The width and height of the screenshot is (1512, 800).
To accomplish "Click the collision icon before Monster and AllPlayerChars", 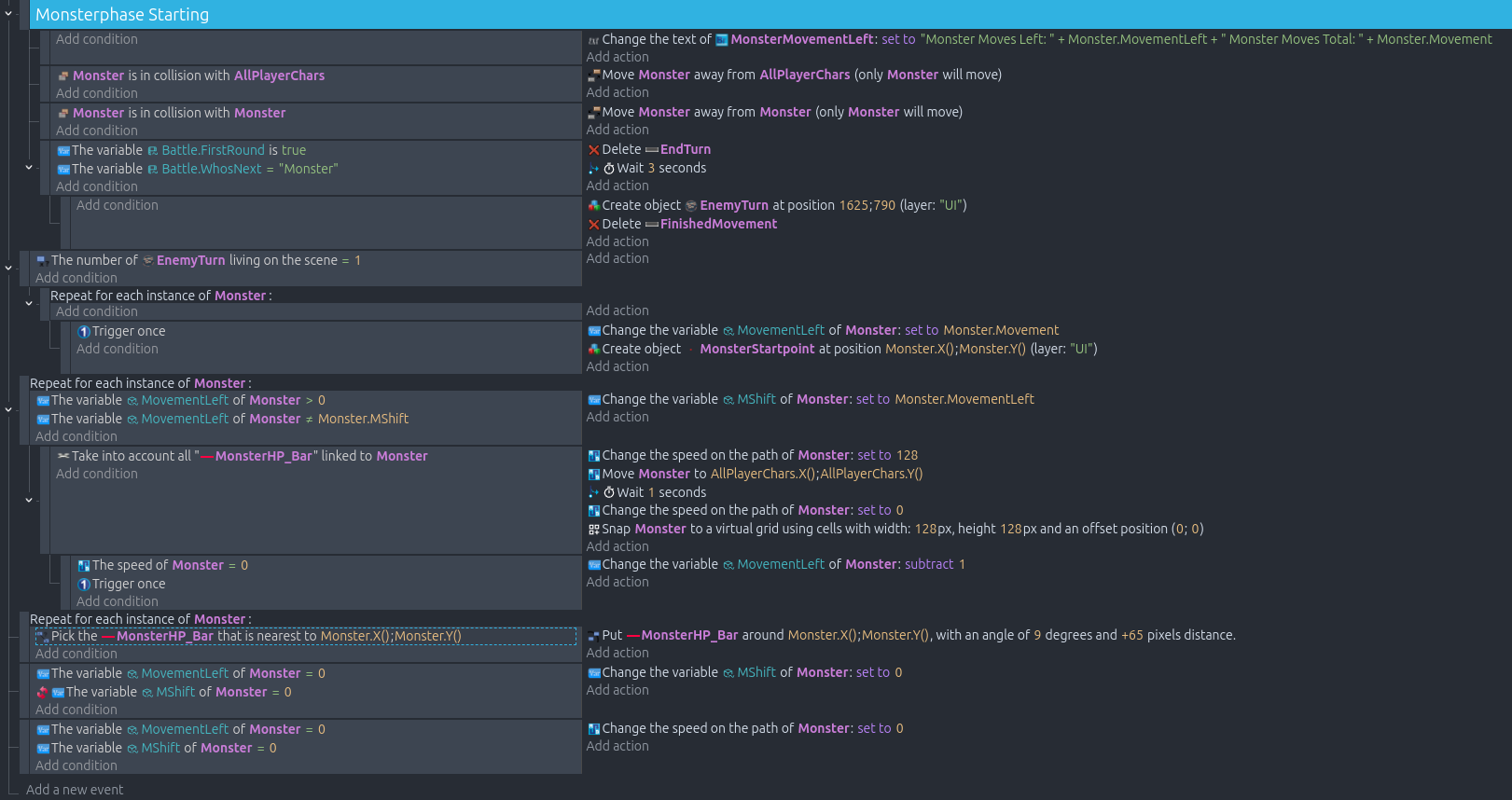I will (63, 76).
